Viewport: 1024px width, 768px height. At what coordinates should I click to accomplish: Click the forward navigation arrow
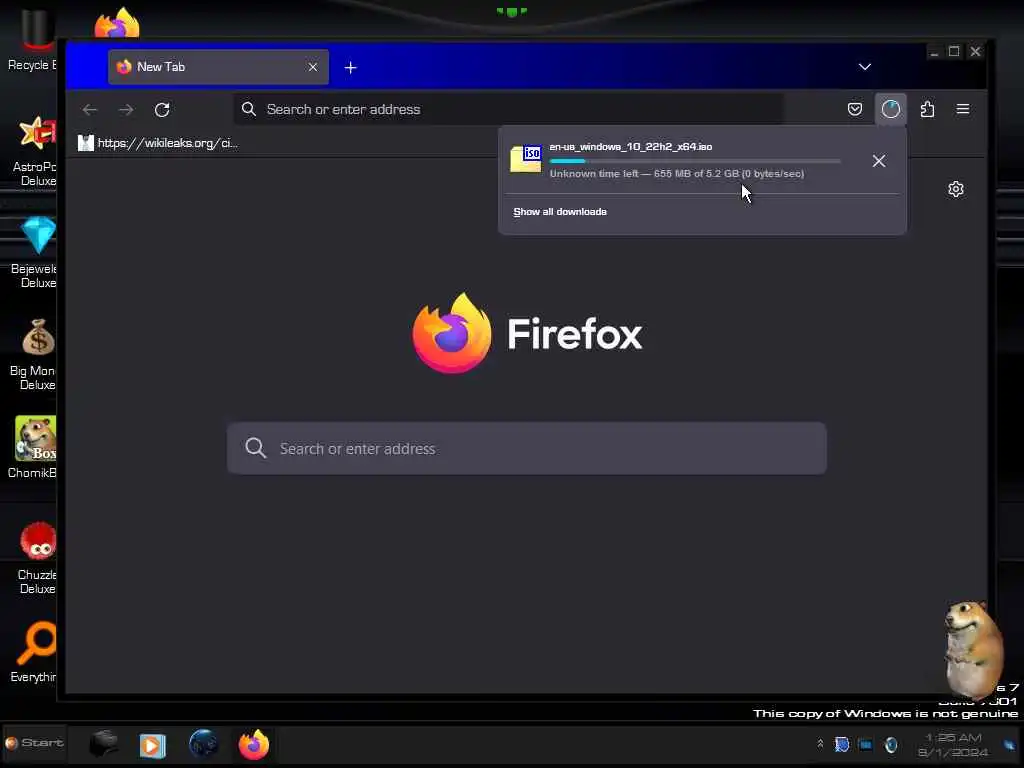click(x=126, y=110)
